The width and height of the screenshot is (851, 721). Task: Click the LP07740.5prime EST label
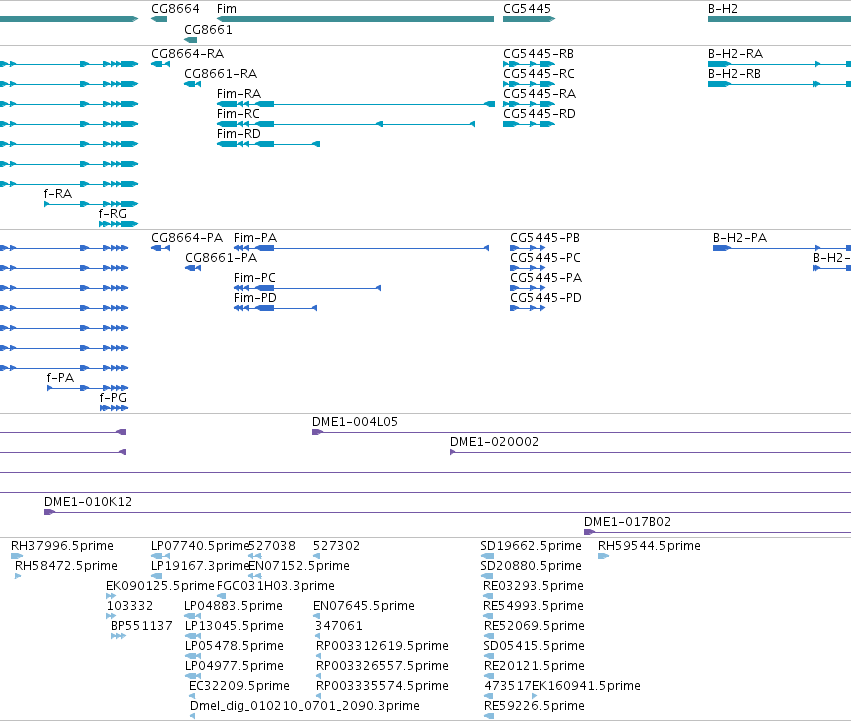click(199, 546)
